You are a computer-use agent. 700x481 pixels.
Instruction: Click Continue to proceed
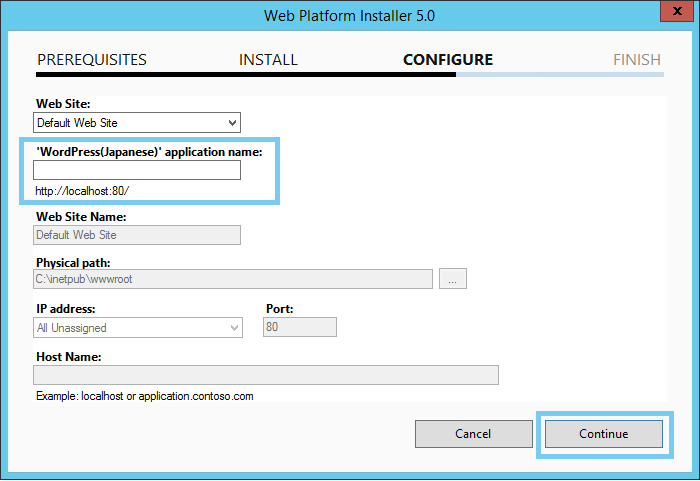coord(604,434)
